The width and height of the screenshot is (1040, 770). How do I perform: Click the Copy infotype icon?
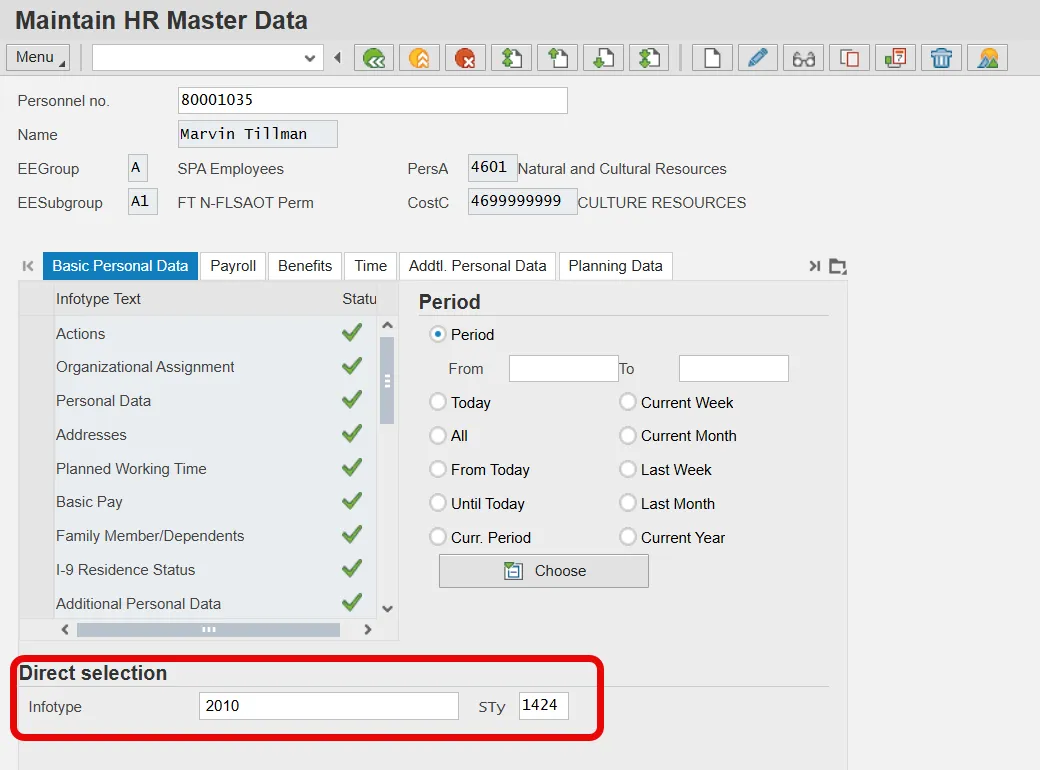(x=849, y=58)
